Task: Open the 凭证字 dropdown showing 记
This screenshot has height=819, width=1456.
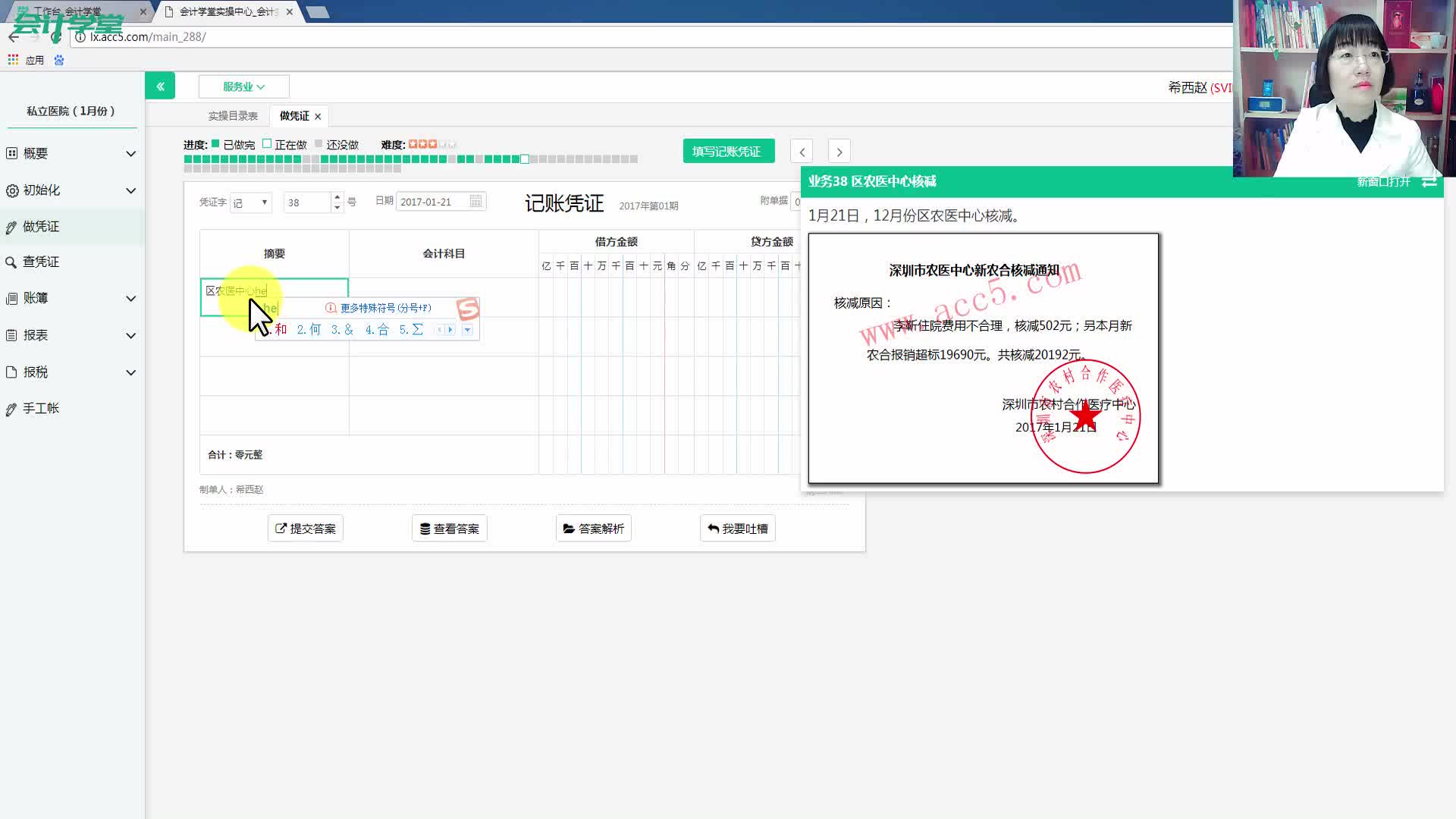Action: [250, 202]
